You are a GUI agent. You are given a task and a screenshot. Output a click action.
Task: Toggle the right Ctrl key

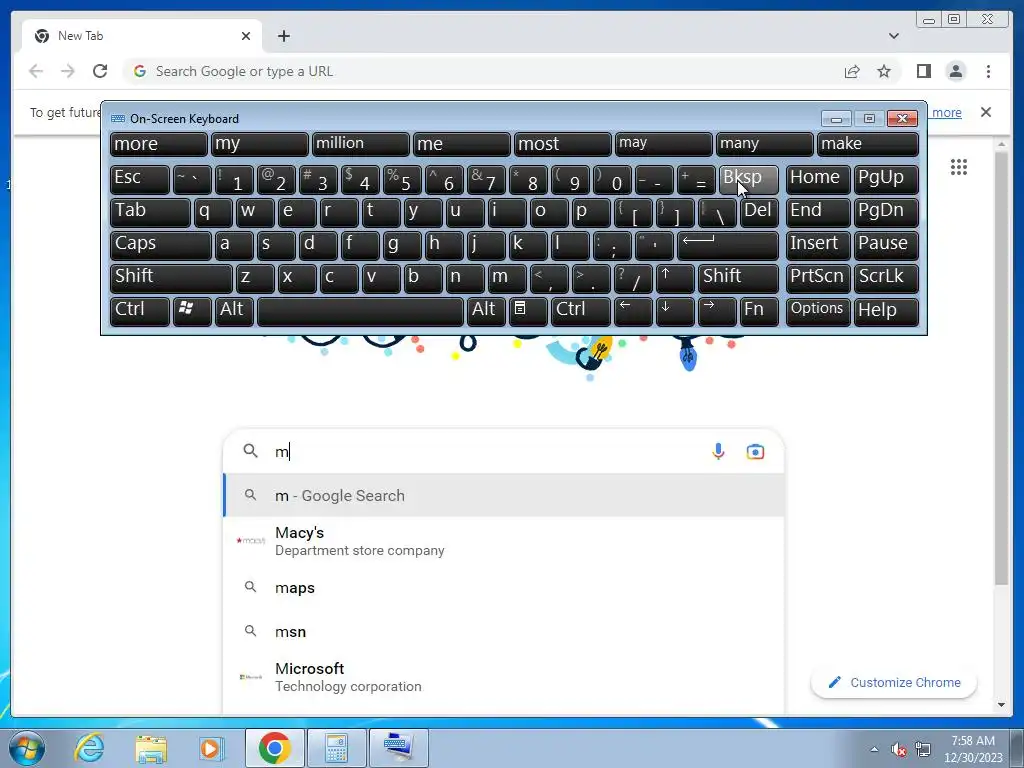(581, 311)
